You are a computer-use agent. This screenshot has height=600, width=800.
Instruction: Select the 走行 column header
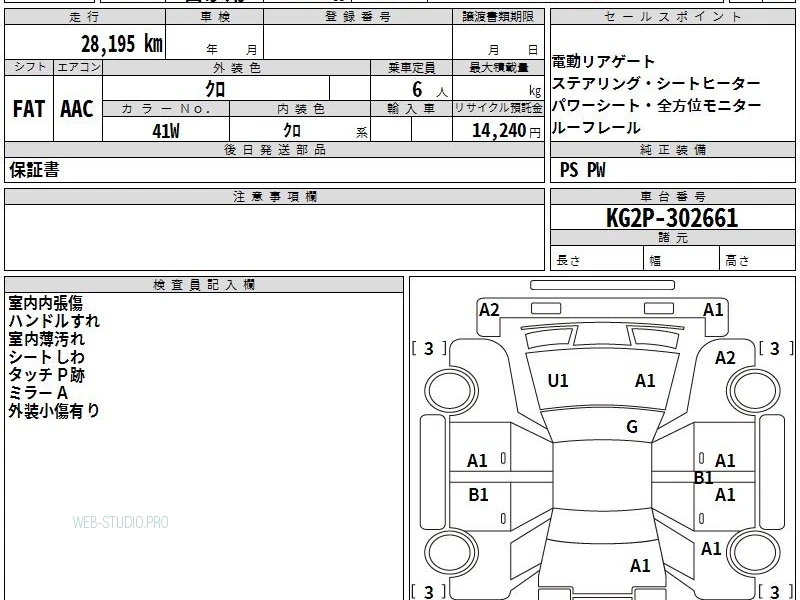85,17
